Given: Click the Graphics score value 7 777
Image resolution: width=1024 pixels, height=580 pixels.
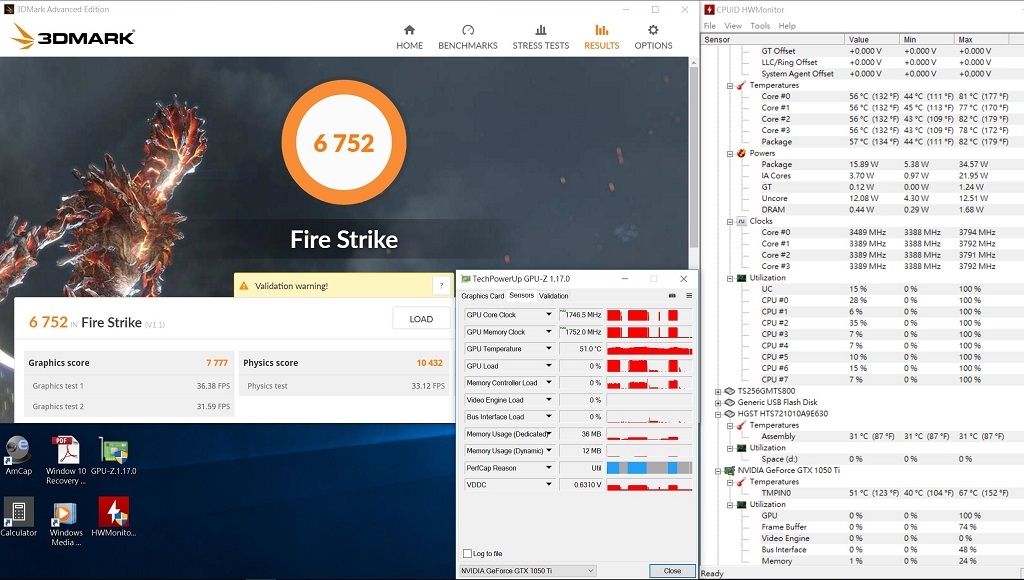Looking at the screenshot, I should coord(217,362).
